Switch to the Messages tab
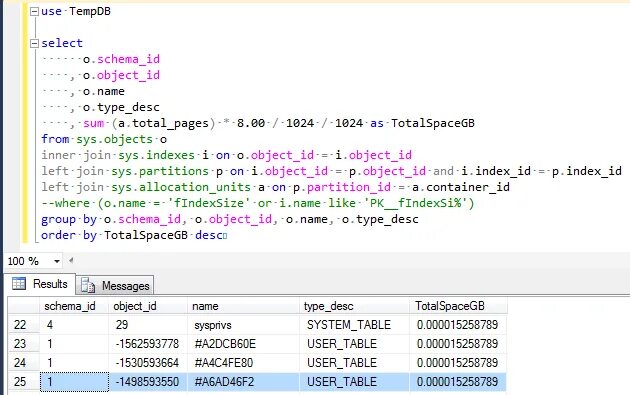Image resolution: width=630 pixels, height=395 pixels. 115,285
